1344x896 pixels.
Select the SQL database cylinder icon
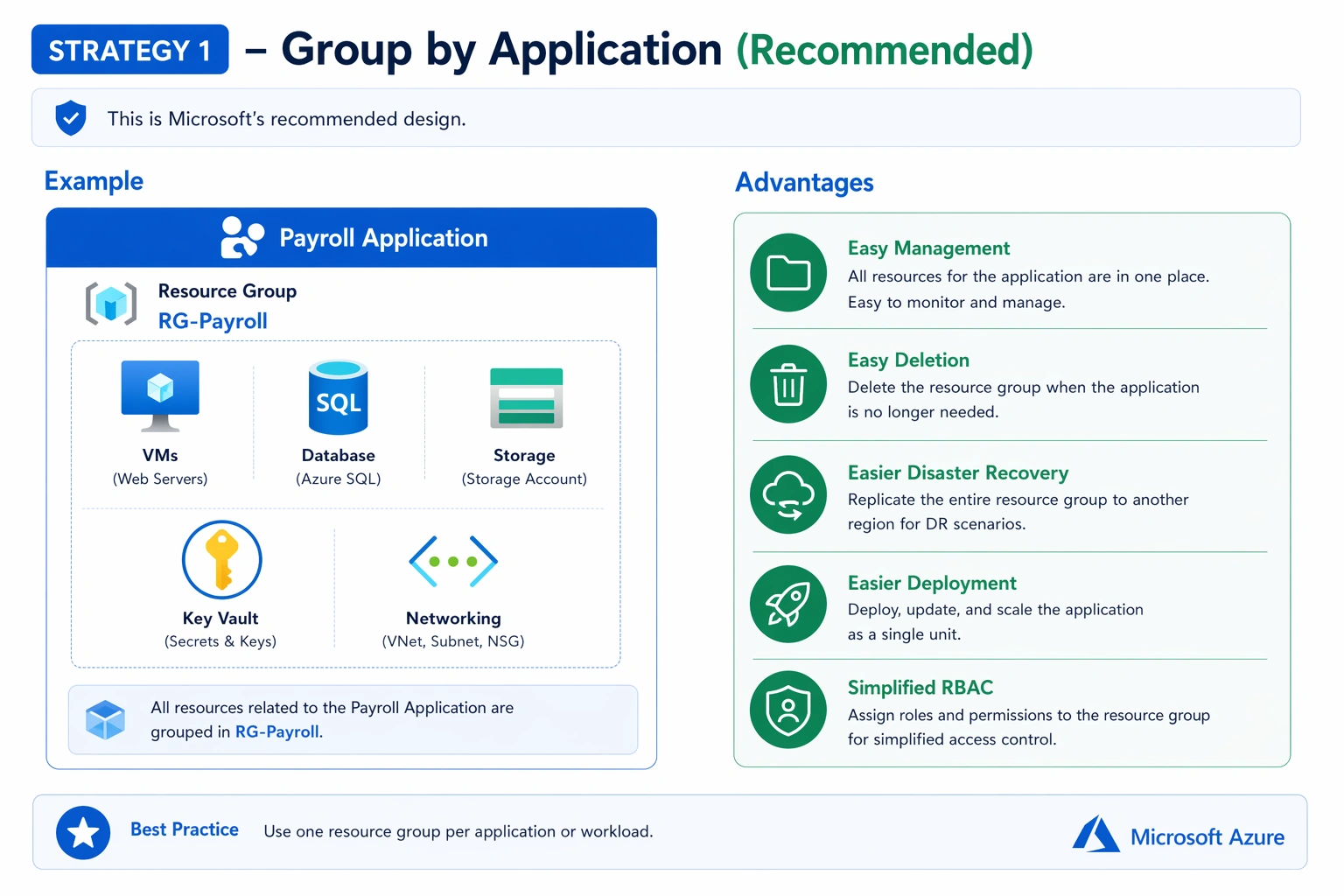click(339, 397)
